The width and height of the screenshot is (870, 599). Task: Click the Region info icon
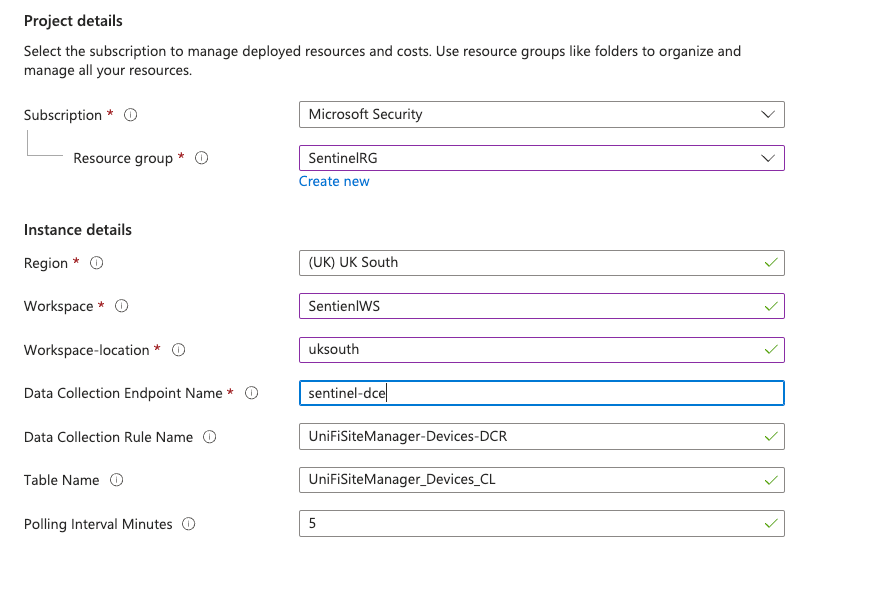pos(97,263)
